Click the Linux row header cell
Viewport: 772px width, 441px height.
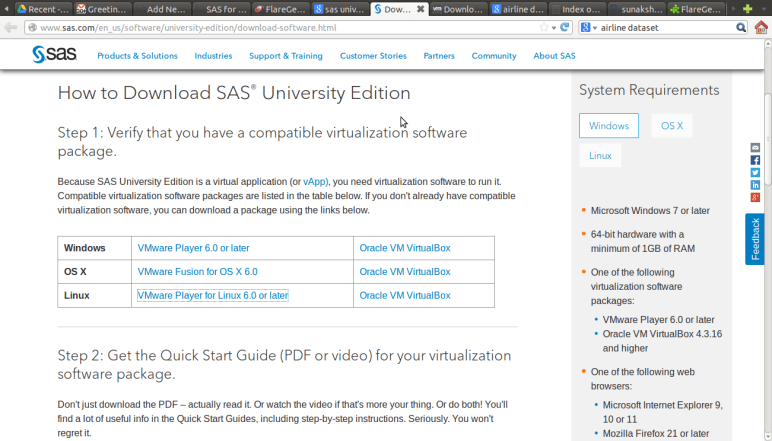click(x=95, y=295)
